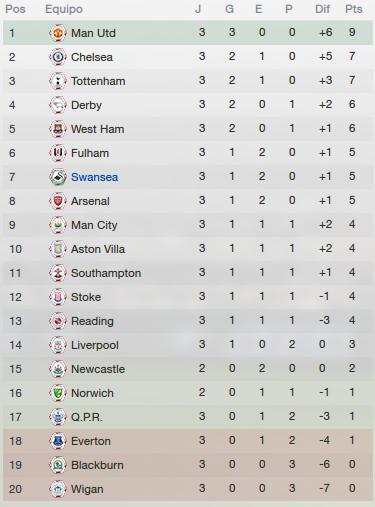Sort by the Dif column header
The width and height of the screenshot is (375, 507).
pyautogui.click(x=322, y=9)
